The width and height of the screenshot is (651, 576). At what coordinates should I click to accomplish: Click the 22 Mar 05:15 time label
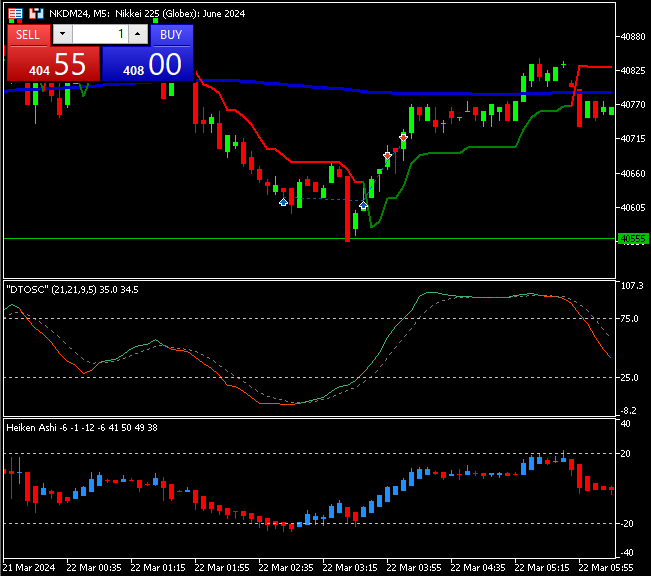coord(542,568)
